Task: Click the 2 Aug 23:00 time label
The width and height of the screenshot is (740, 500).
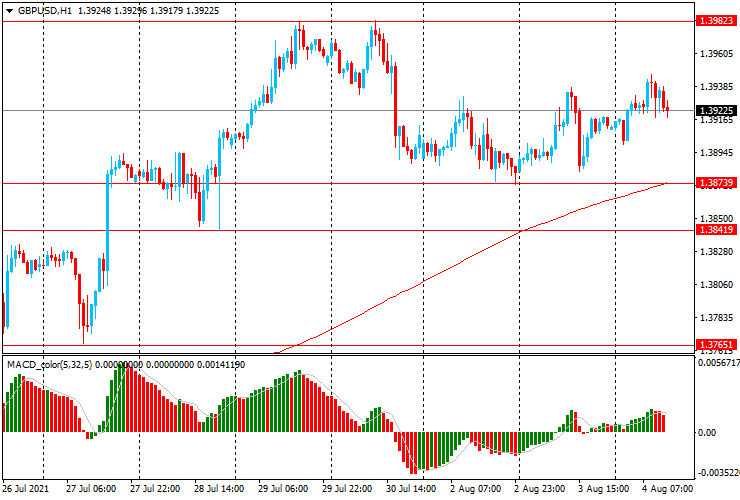Action: coord(539,489)
